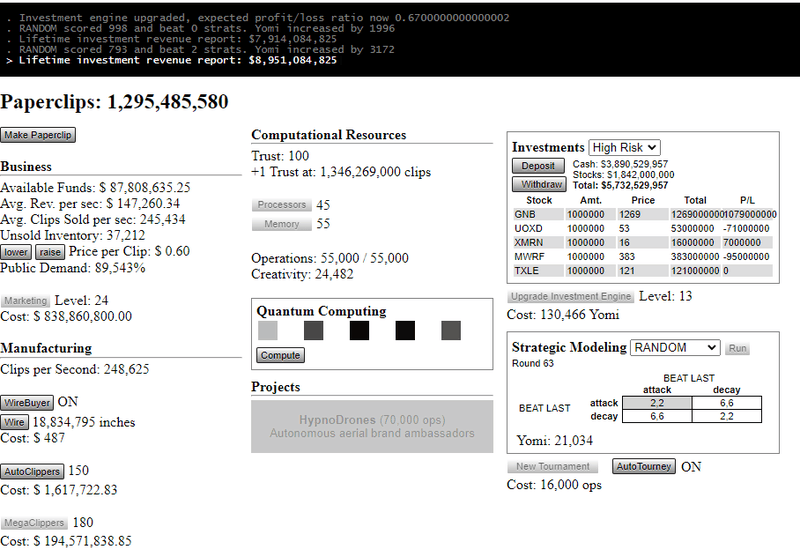Click the fourth black quantum chip
Viewport: 800px width, 557px height.
[x=405, y=331]
